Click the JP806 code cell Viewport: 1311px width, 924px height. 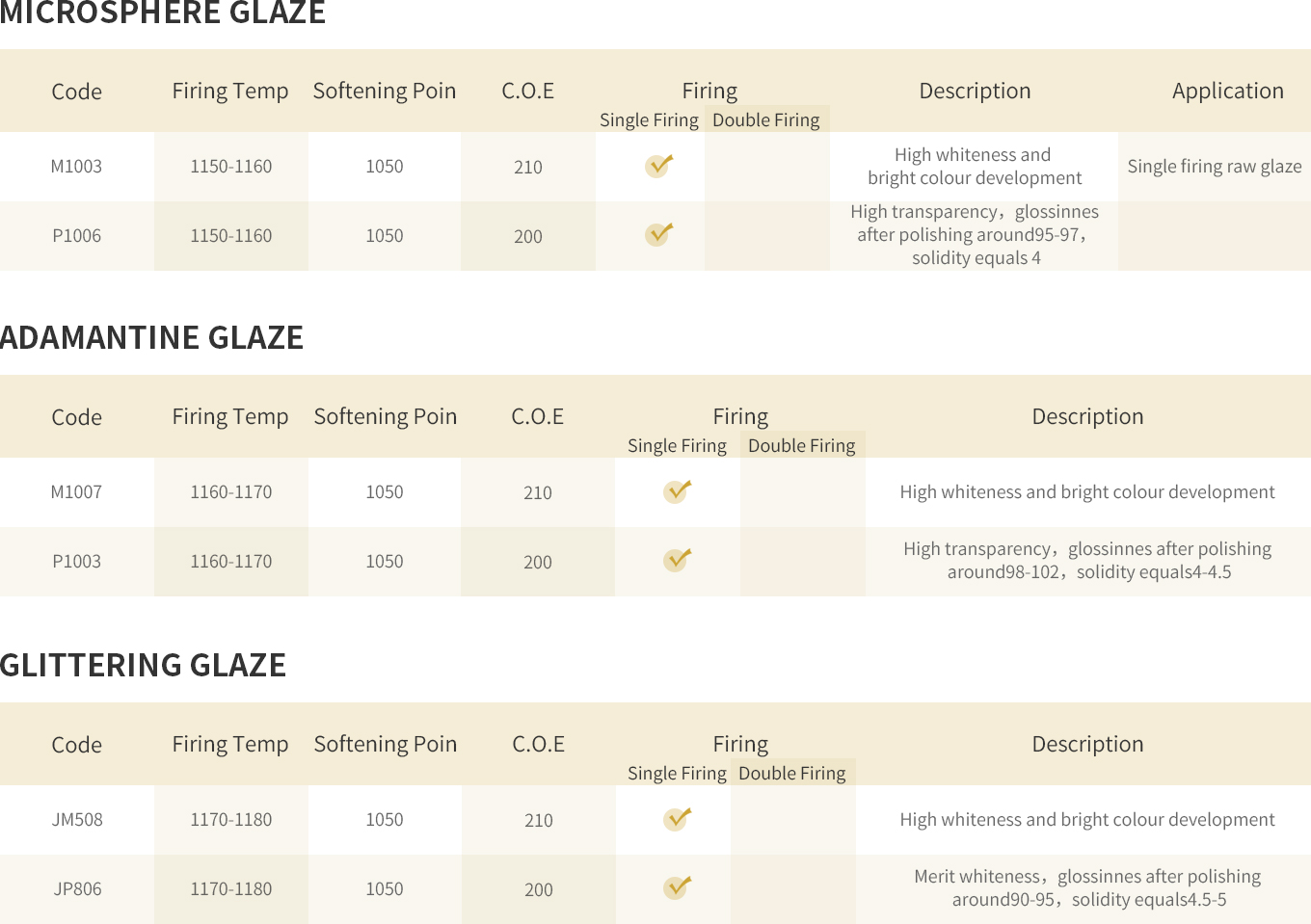click(77, 888)
